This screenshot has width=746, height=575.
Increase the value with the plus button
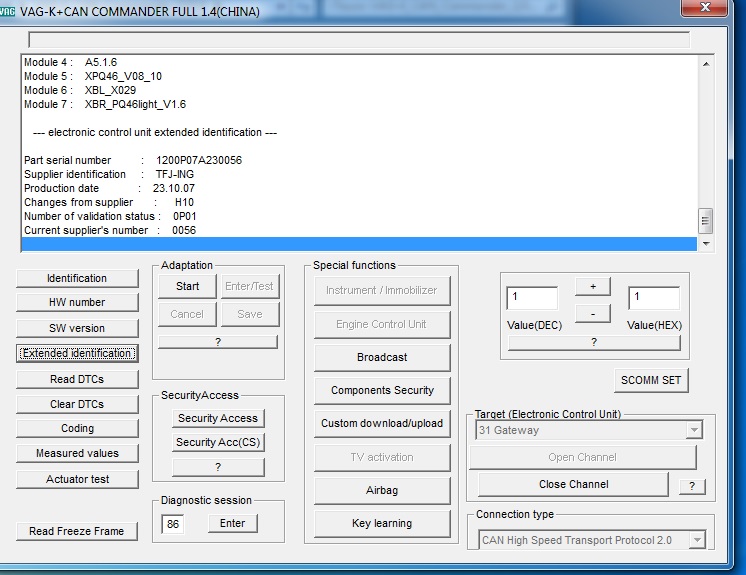click(592, 287)
